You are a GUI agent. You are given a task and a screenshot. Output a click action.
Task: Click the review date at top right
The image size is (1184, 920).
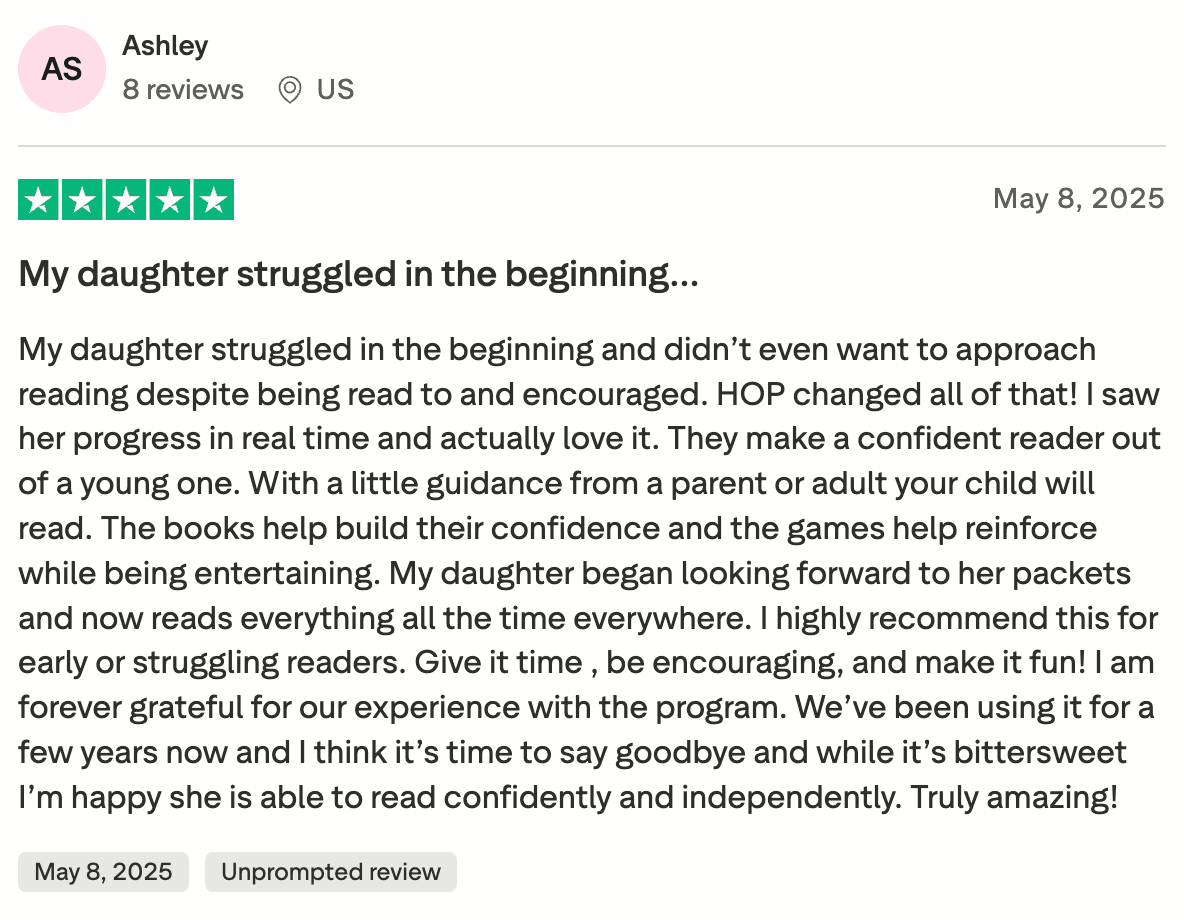click(x=1078, y=198)
